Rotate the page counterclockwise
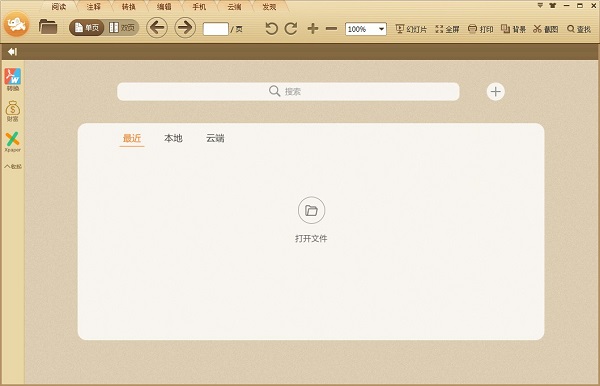This screenshot has width=600, height=386. pyautogui.click(x=271, y=29)
